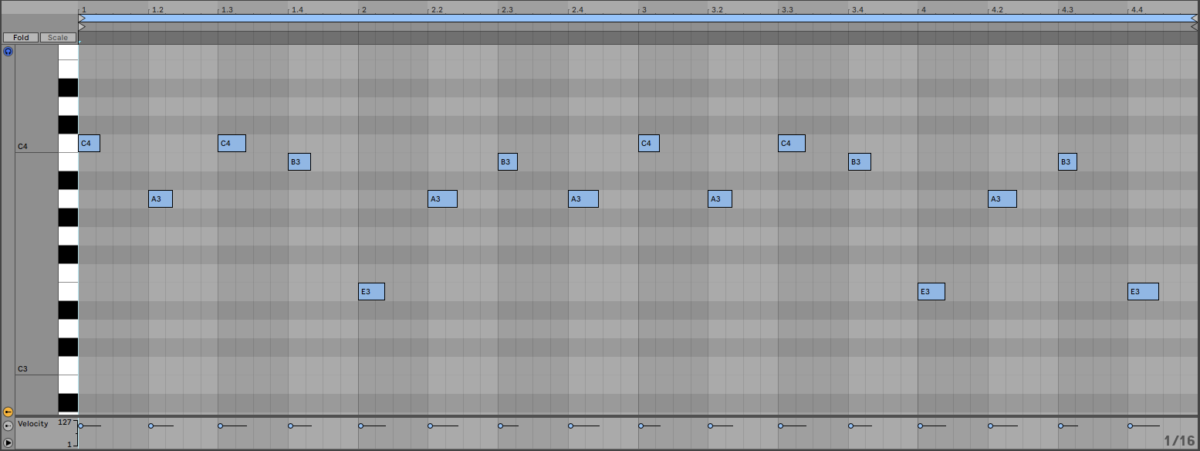
Task: Click the velocity marker at beat 2.3
Action: click(501, 426)
